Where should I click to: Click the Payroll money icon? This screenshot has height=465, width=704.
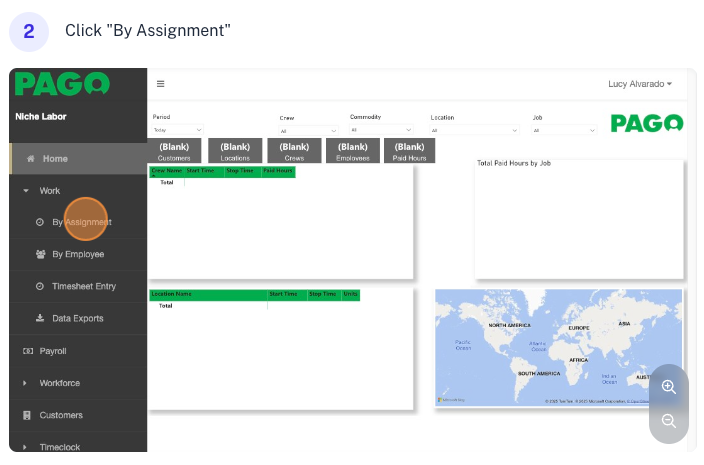(x=28, y=351)
